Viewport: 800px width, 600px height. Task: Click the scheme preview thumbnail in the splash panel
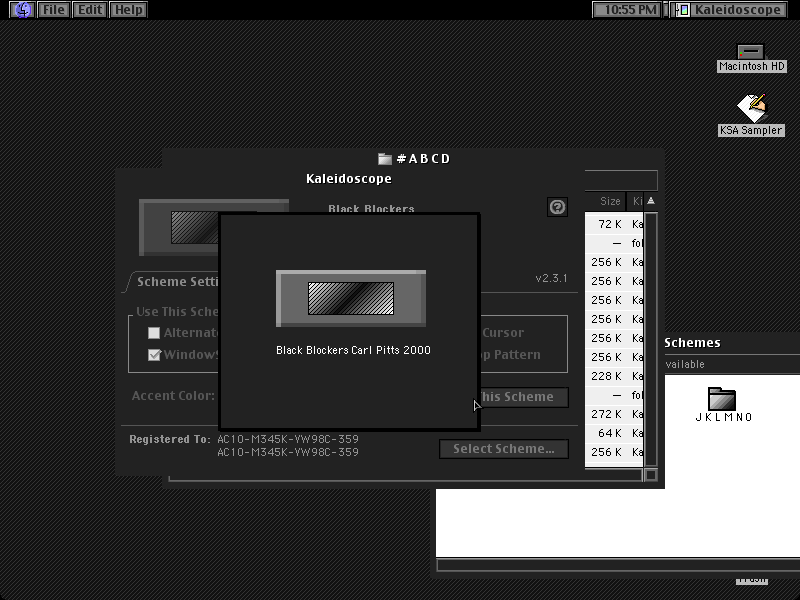(351, 298)
